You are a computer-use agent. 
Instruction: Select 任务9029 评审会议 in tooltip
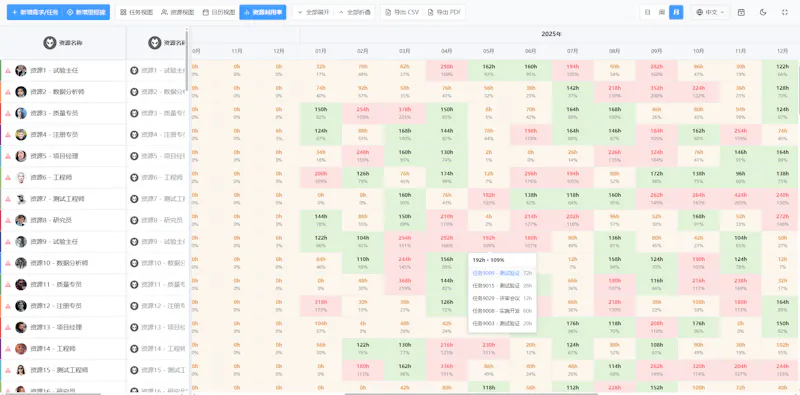point(502,298)
